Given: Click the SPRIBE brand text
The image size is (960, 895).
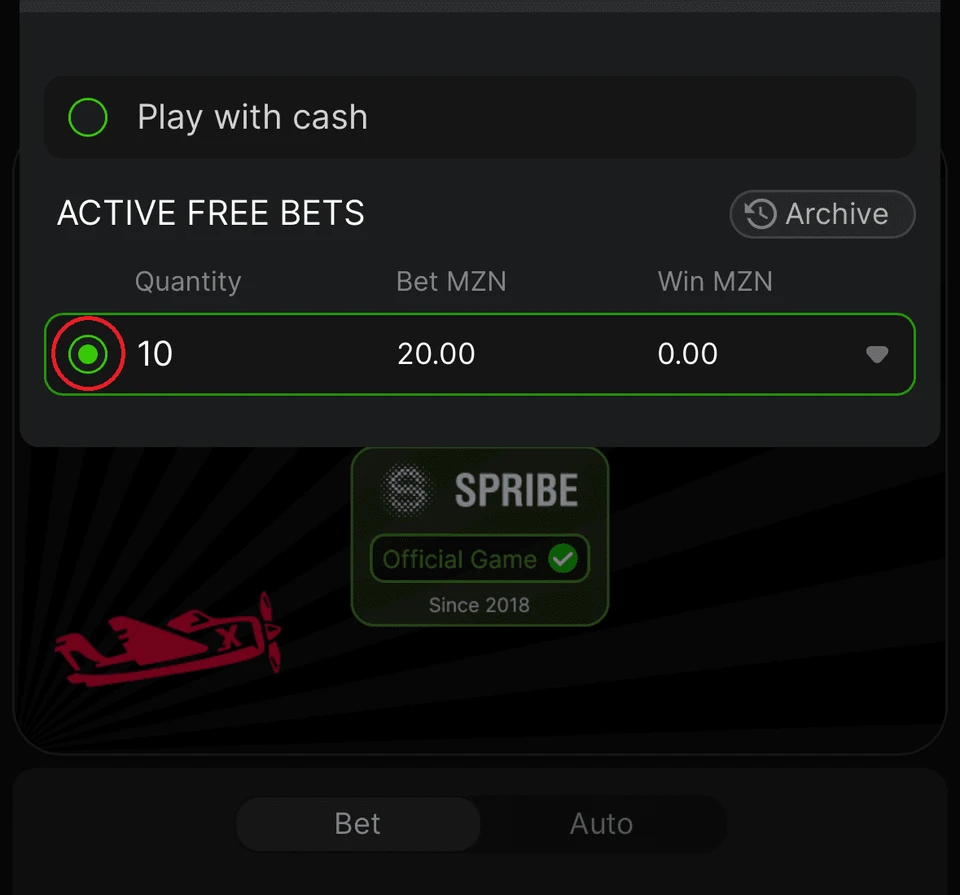Looking at the screenshot, I should (x=516, y=490).
